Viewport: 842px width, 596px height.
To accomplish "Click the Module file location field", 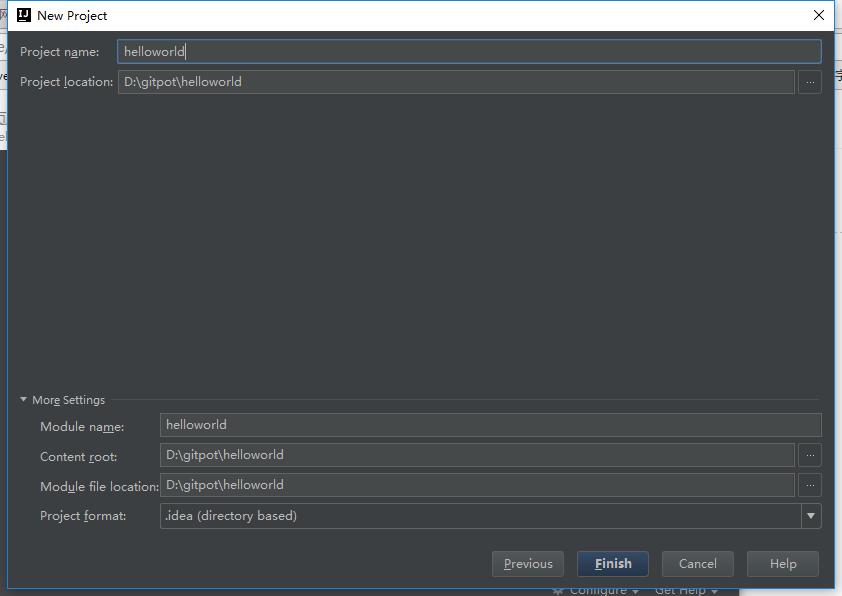I will tap(476, 485).
